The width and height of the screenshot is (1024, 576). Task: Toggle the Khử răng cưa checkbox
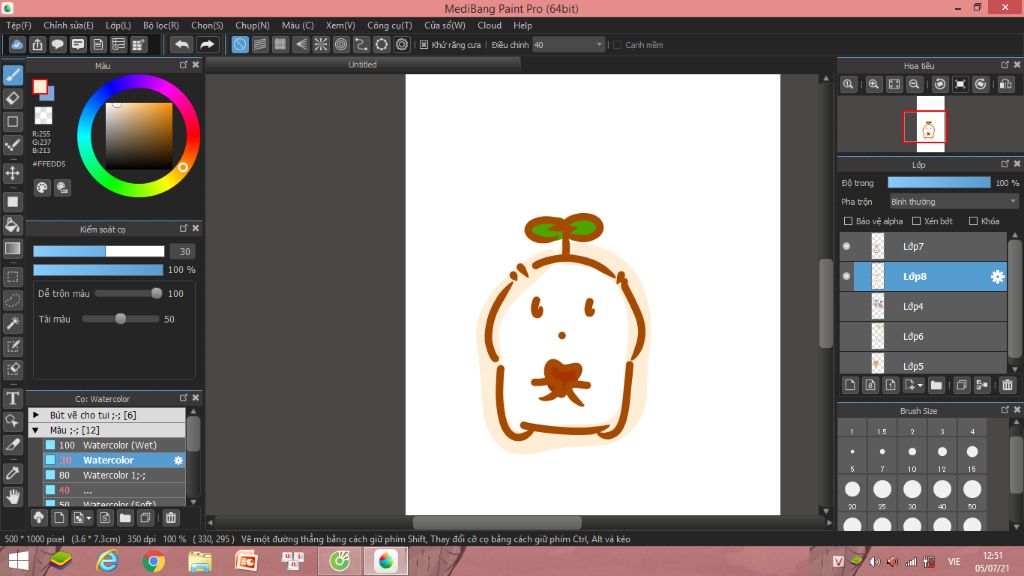[x=424, y=44]
